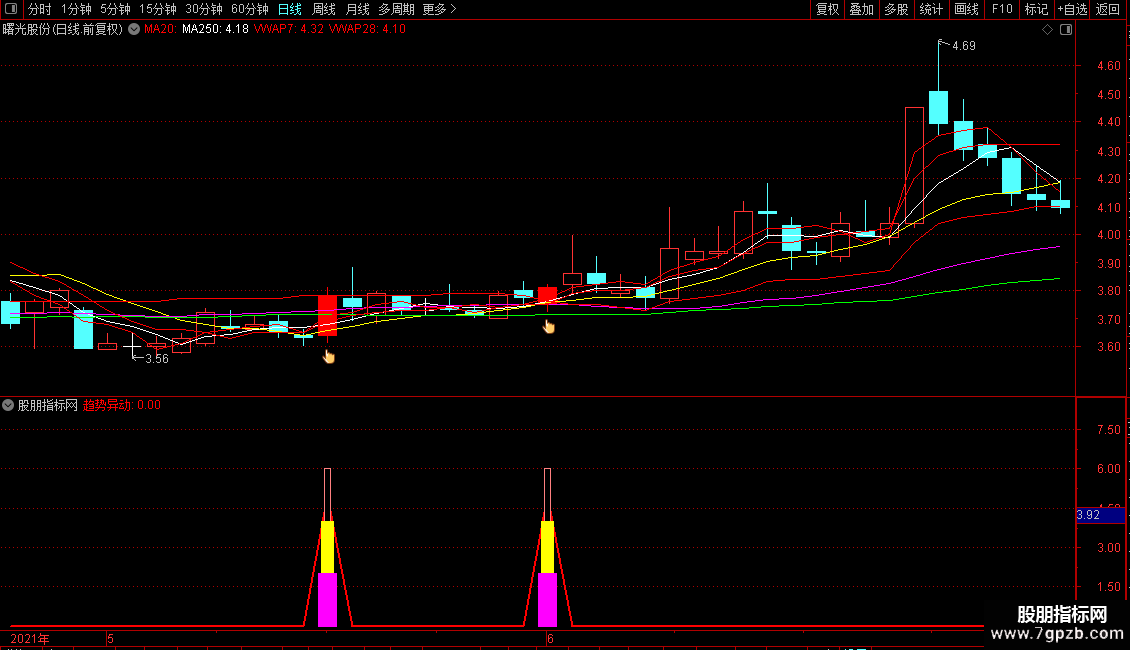
Task: Expand the 更多 periods dropdown
Action: (439, 9)
